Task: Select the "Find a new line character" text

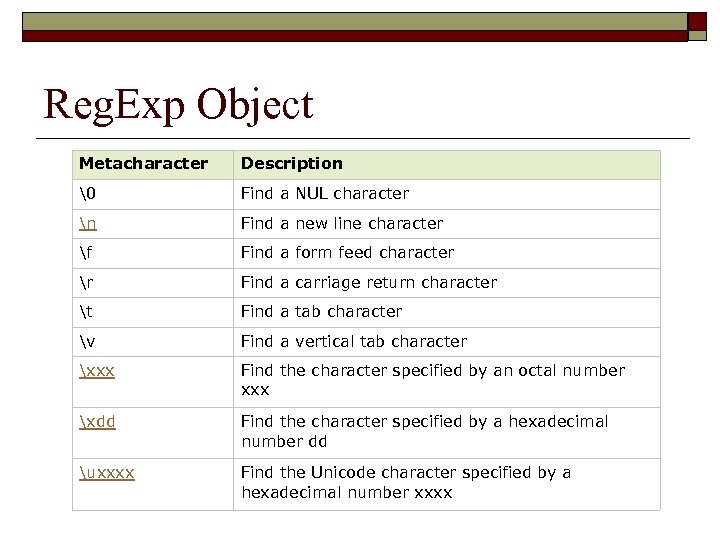Action: tap(342, 223)
